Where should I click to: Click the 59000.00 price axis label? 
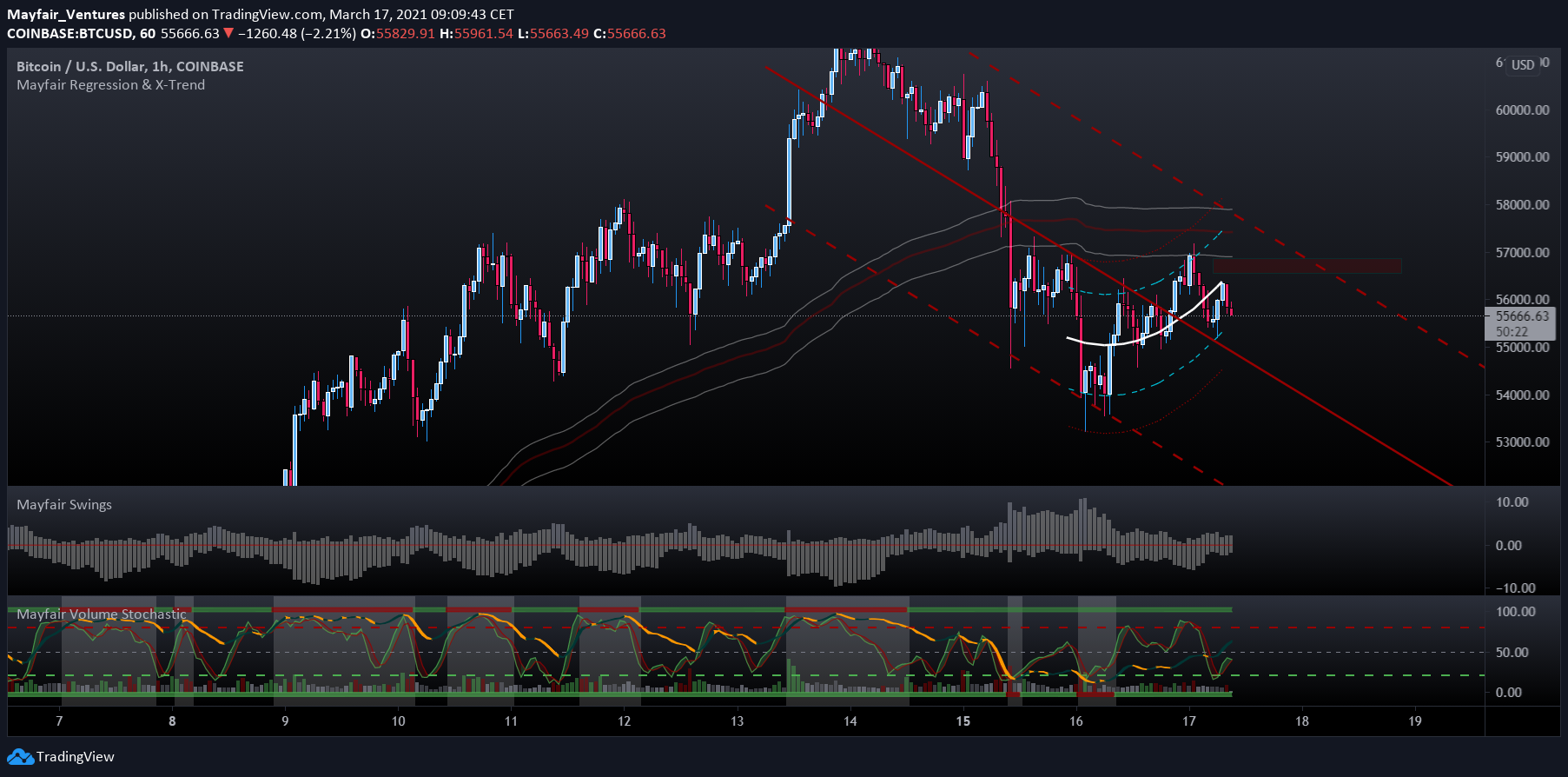pyautogui.click(x=1522, y=157)
